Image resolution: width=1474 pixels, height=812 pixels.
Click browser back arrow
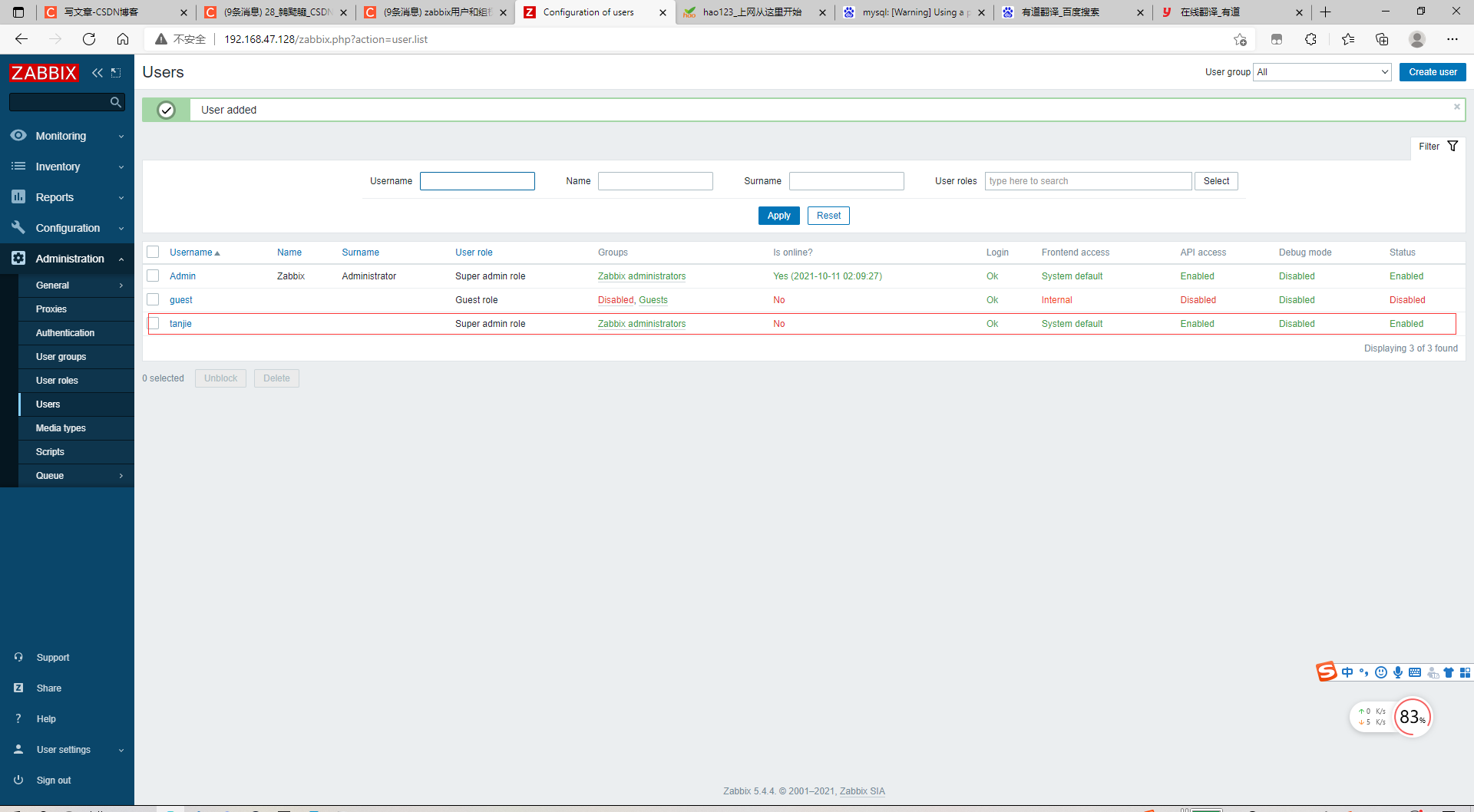(x=21, y=39)
